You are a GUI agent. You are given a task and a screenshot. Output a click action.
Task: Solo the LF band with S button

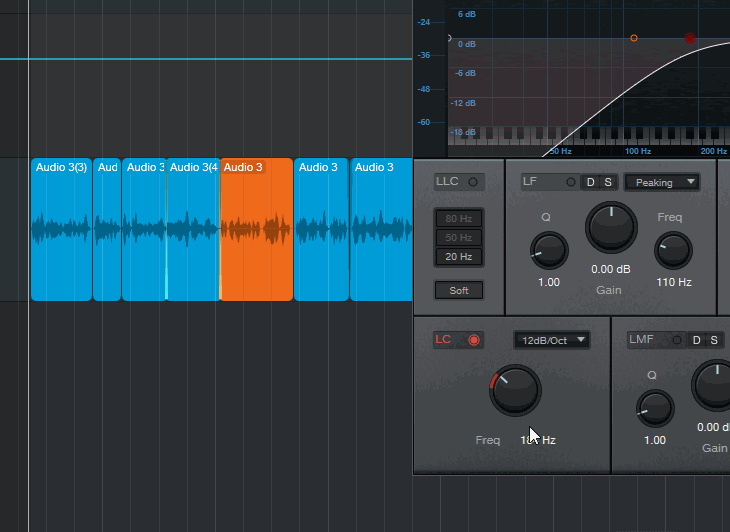pos(607,182)
